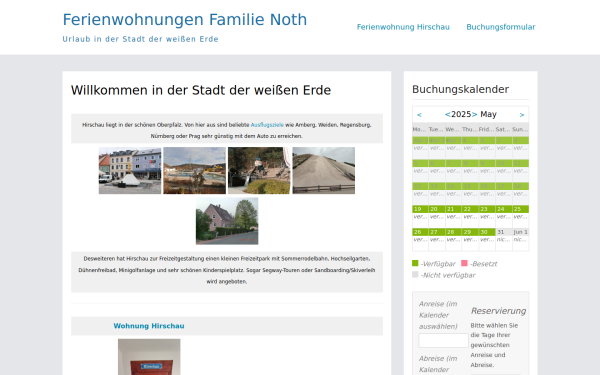
Task: Click the Buchungskalender heading
Action: coord(460,90)
